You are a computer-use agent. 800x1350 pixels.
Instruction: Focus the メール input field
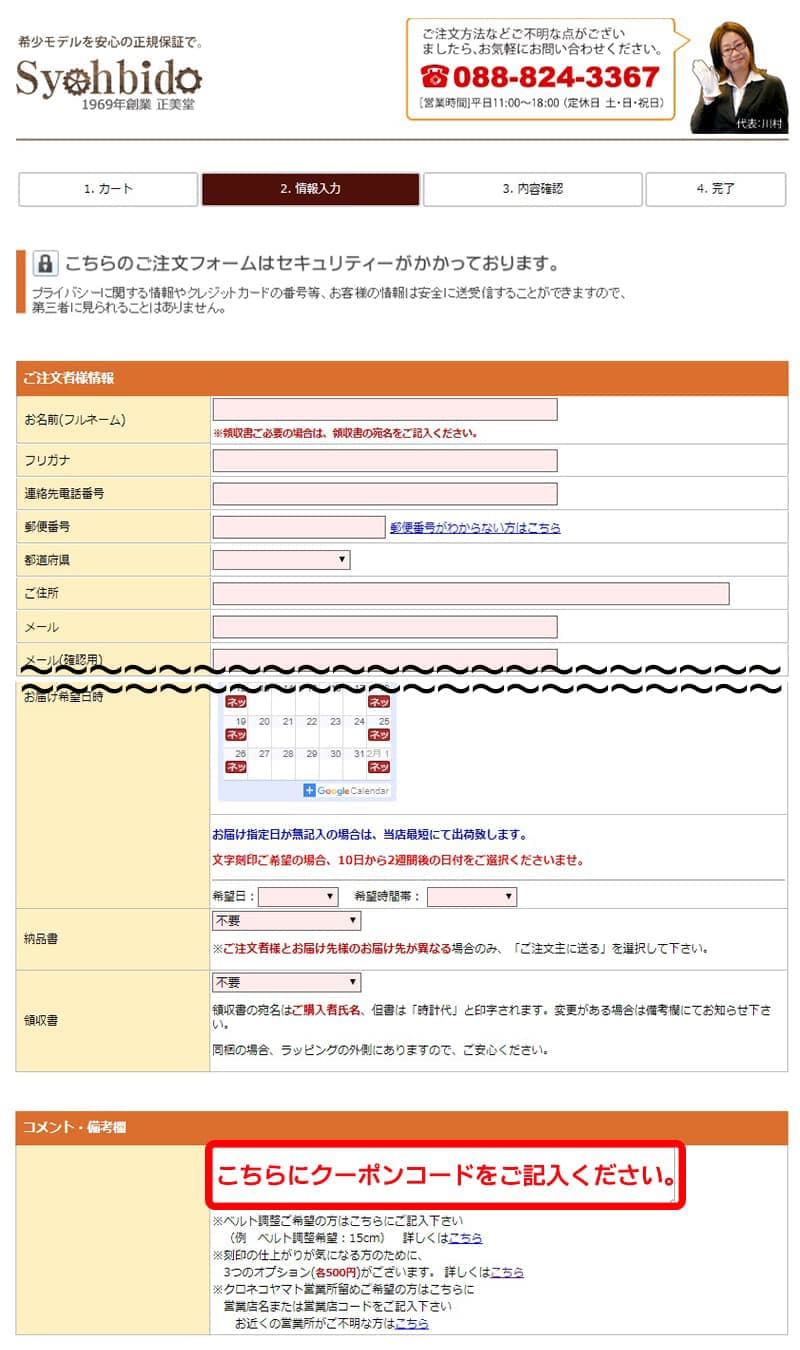(385, 627)
